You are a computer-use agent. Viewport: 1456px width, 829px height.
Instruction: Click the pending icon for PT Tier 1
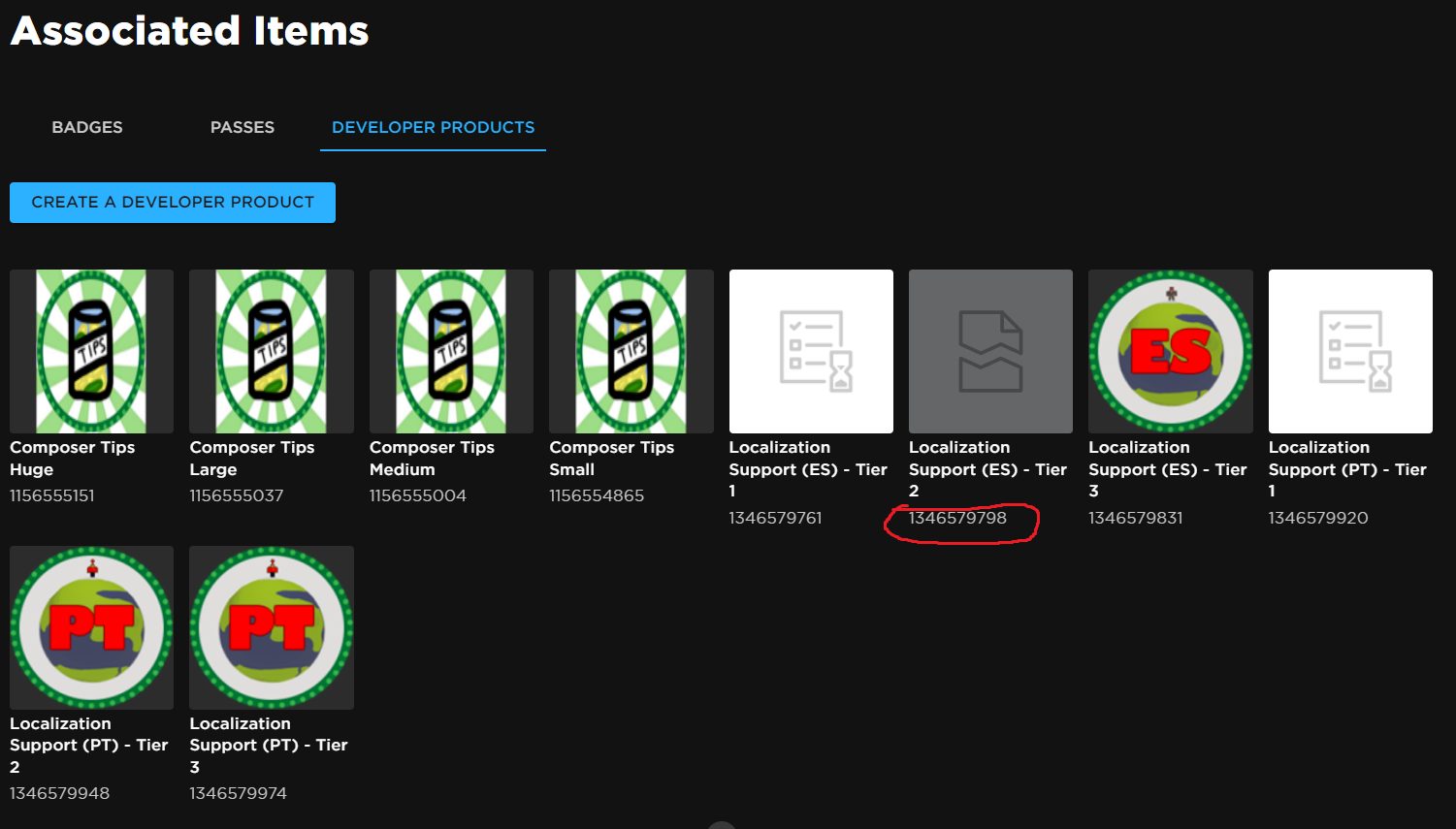1349,350
